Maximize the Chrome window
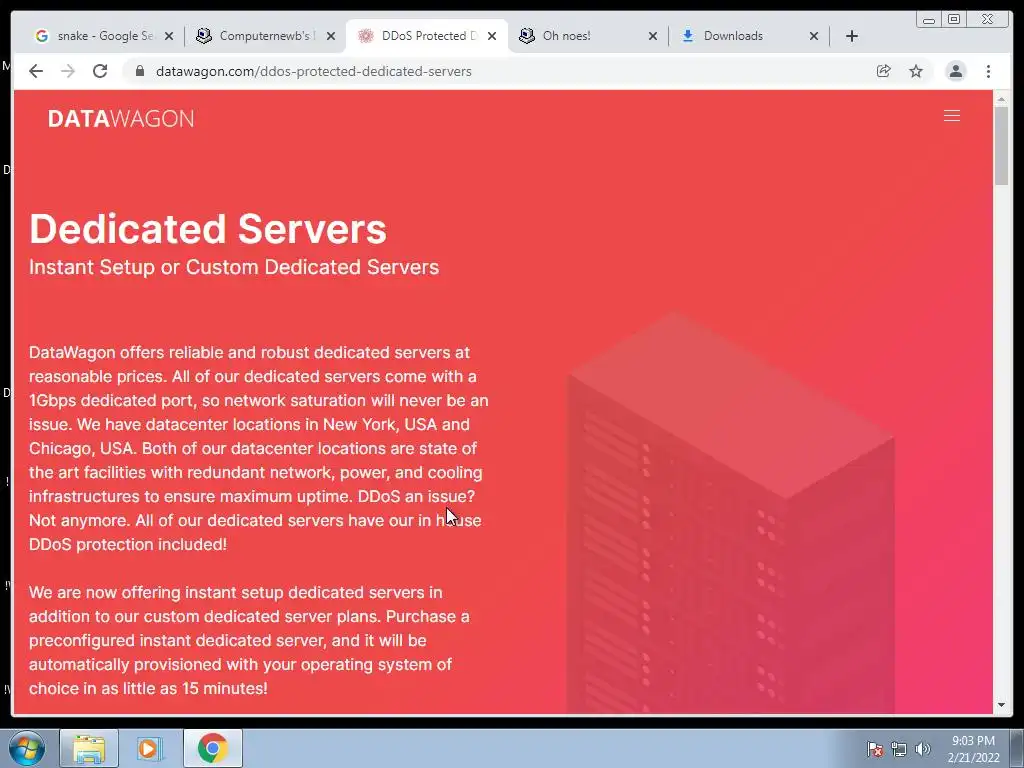1024x768 pixels. pos(954,20)
